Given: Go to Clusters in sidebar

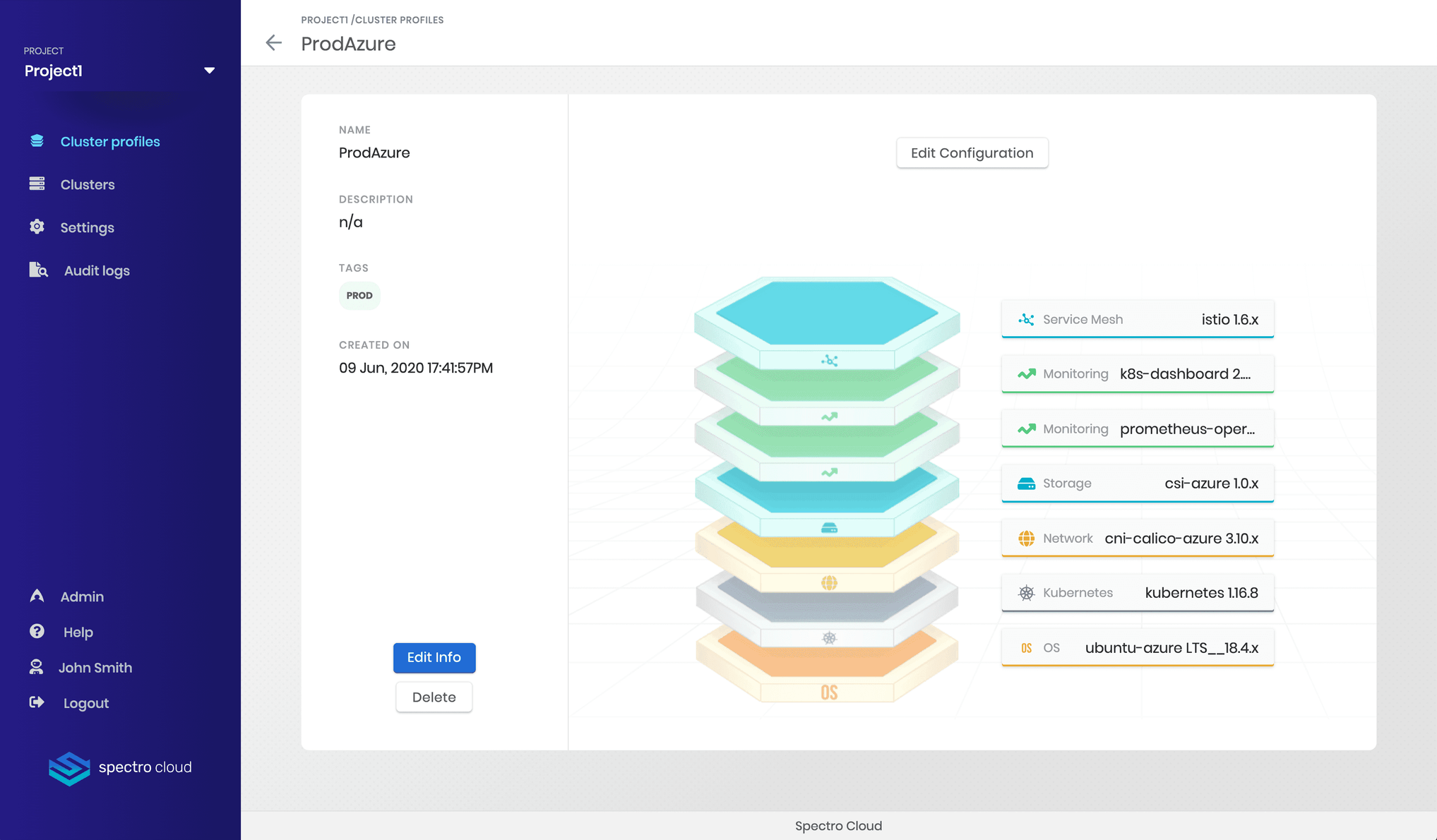Looking at the screenshot, I should pyautogui.click(x=88, y=184).
